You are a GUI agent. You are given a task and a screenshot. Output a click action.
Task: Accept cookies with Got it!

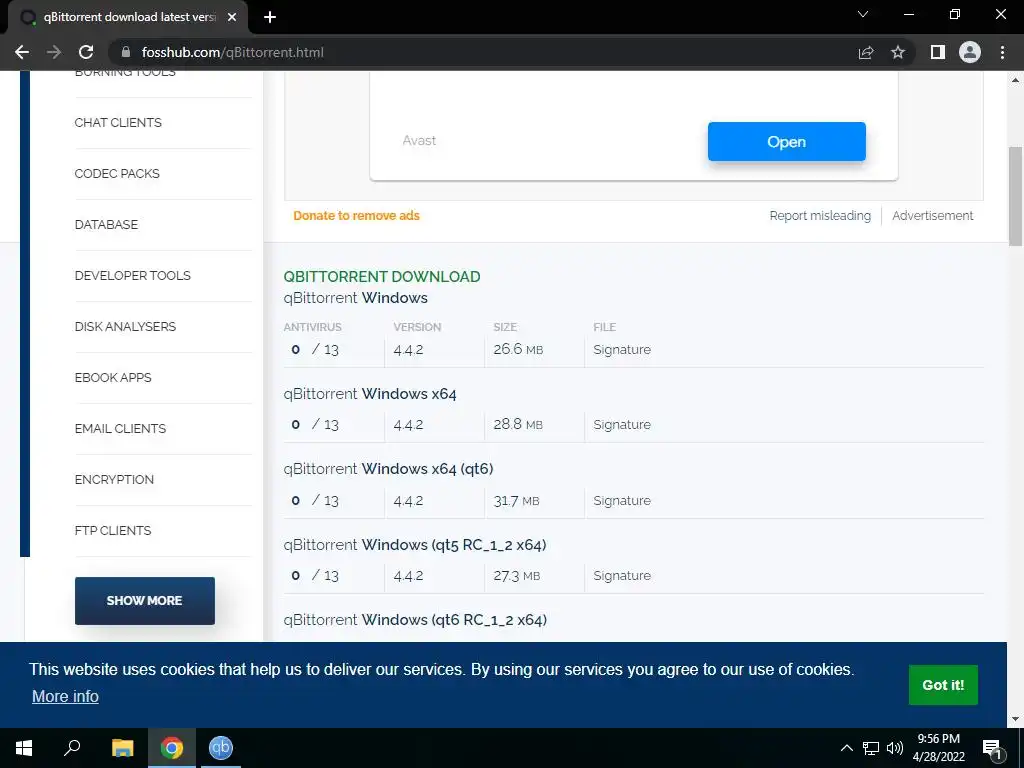[943, 685]
